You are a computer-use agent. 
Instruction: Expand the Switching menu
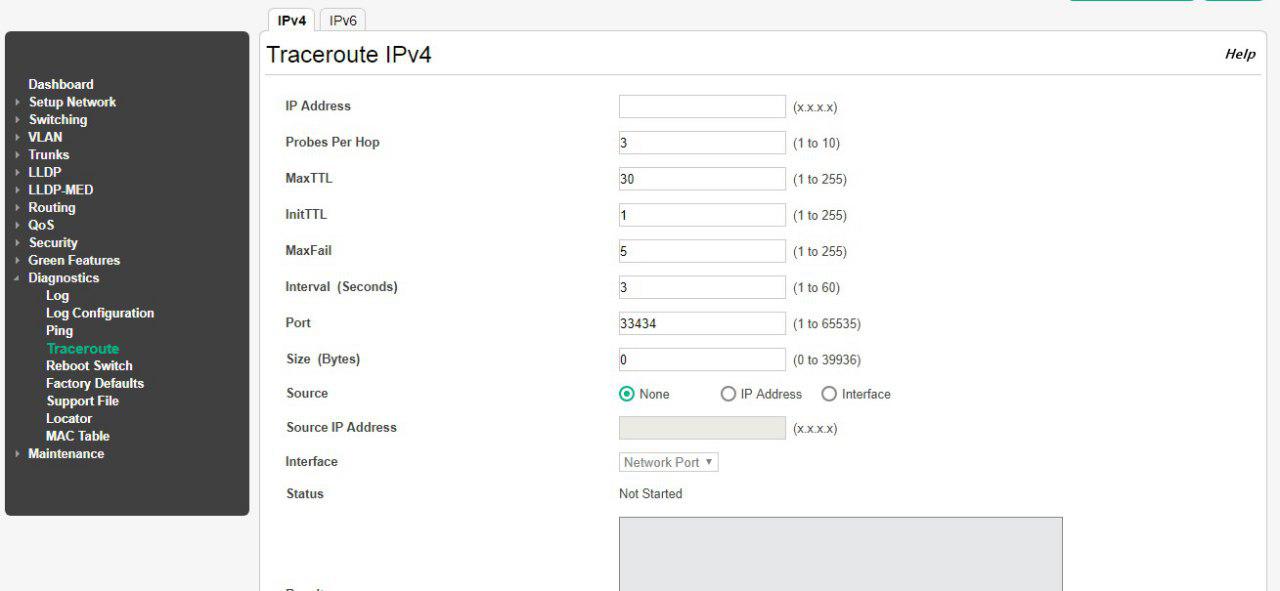click(58, 120)
